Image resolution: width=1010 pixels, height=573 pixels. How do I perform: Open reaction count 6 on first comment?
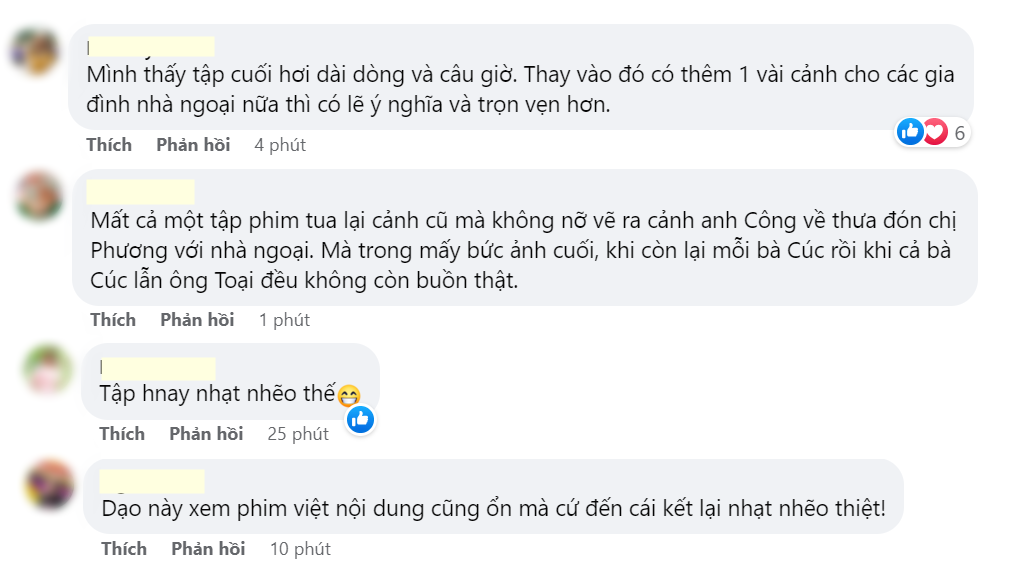pyautogui.click(x=959, y=133)
